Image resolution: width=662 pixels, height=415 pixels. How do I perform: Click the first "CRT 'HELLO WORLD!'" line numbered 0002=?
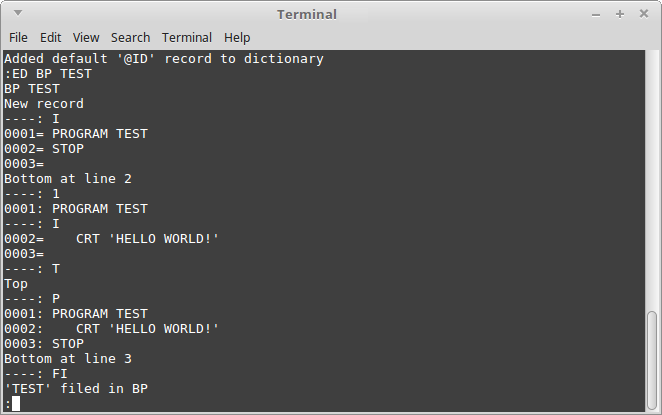111,239
